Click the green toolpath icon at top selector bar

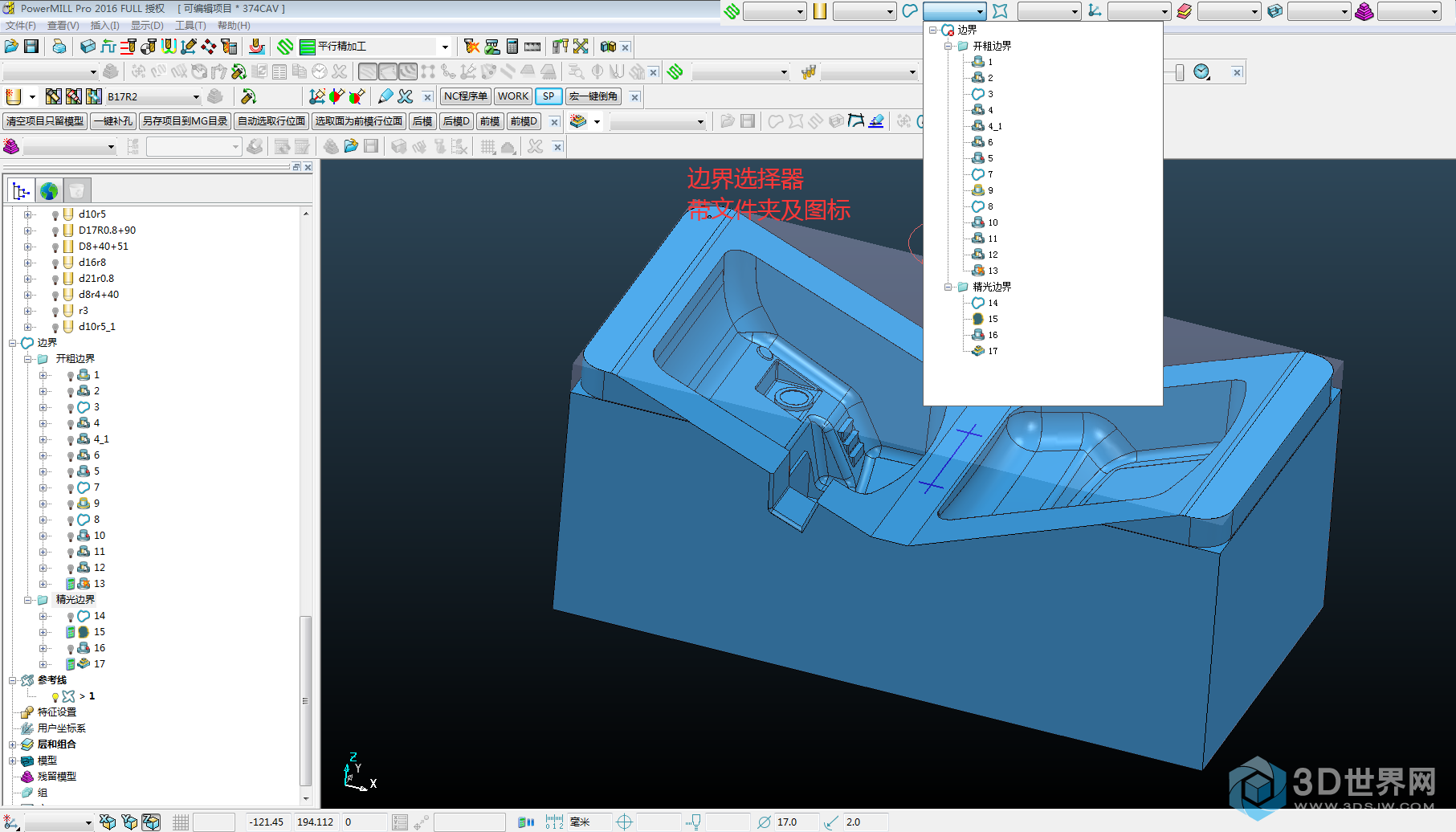732,11
